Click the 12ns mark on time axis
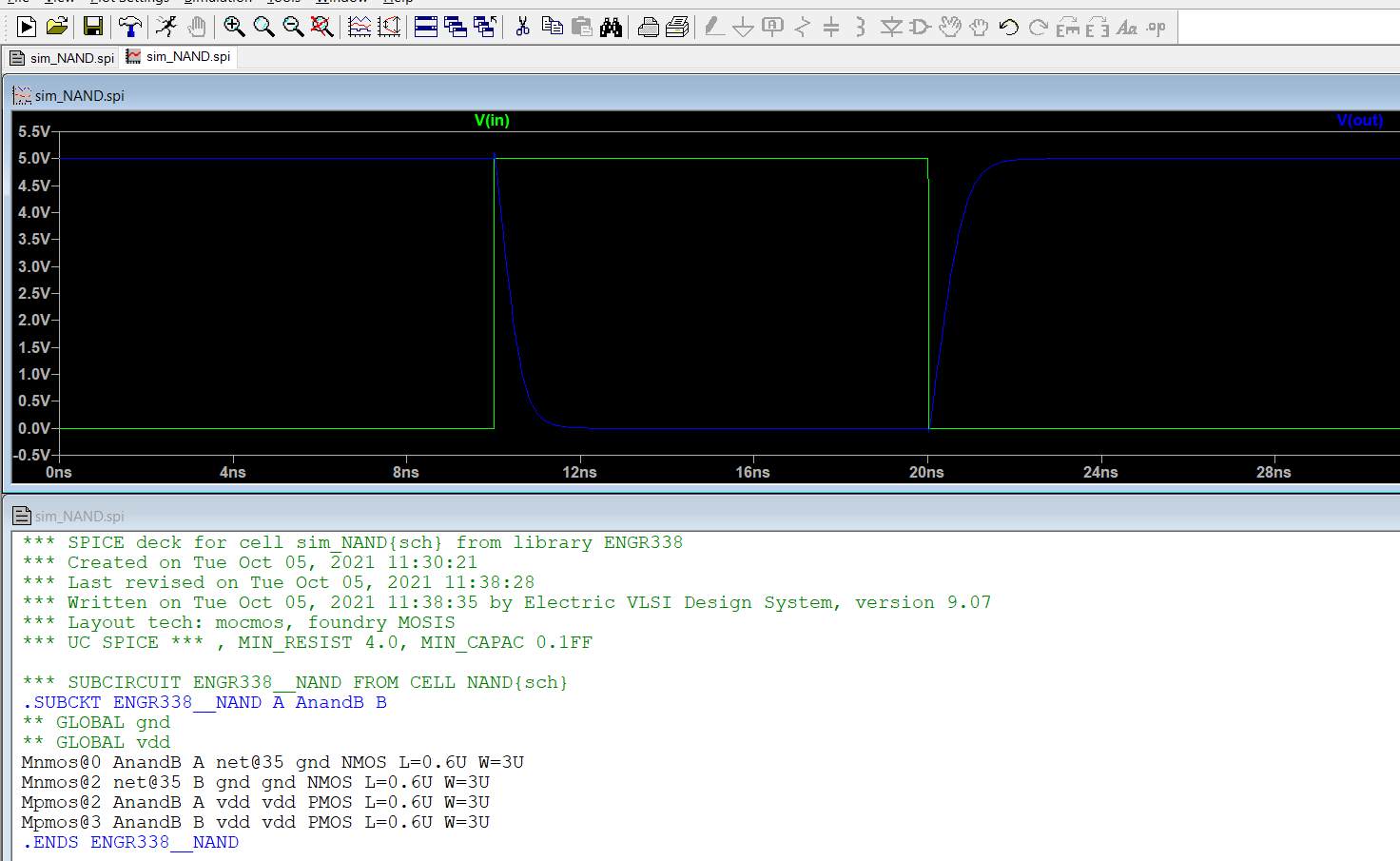This screenshot has height=861, width=1400. 579,472
